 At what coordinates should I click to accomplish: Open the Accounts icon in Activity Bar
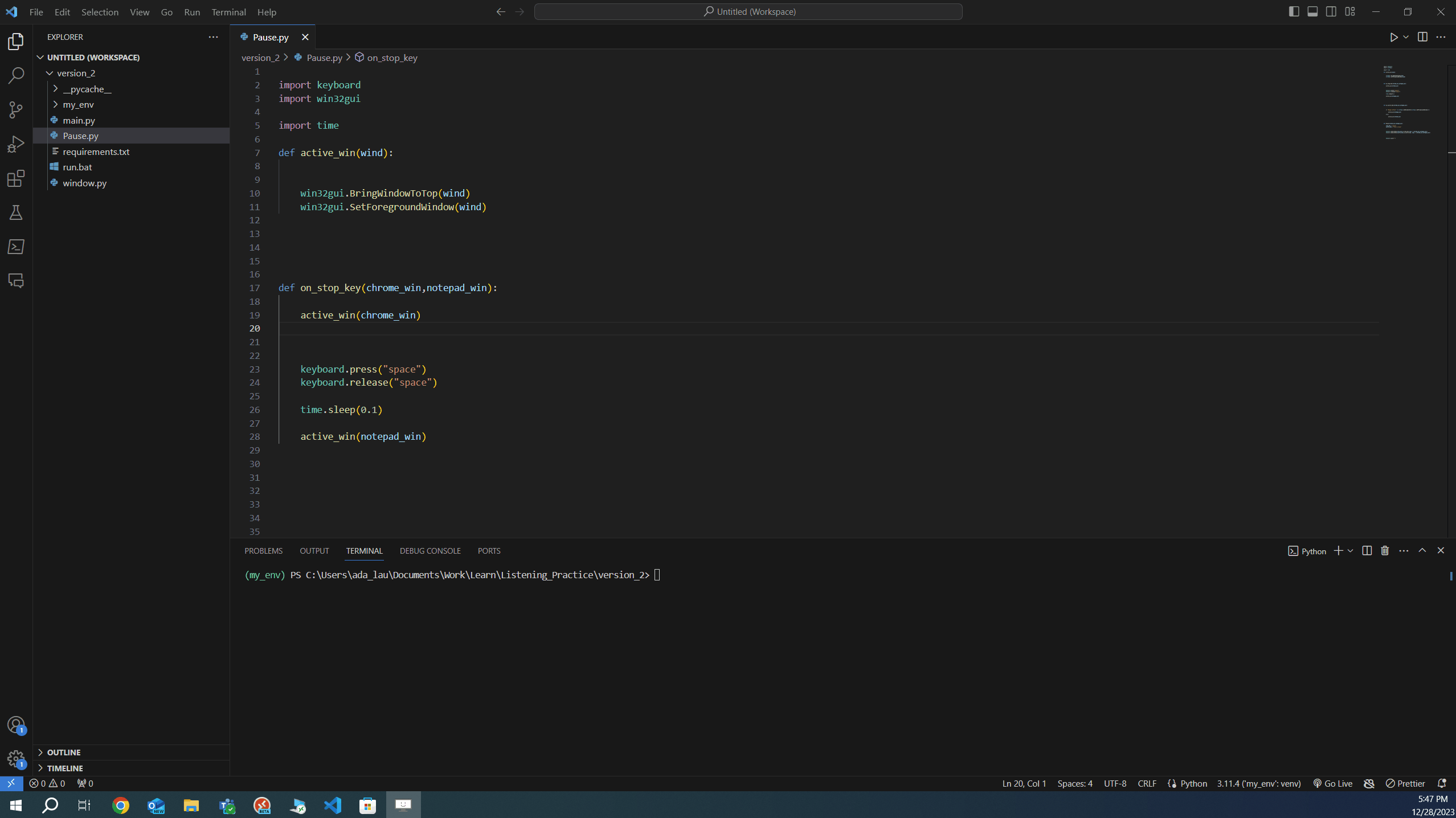click(x=15, y=725)
